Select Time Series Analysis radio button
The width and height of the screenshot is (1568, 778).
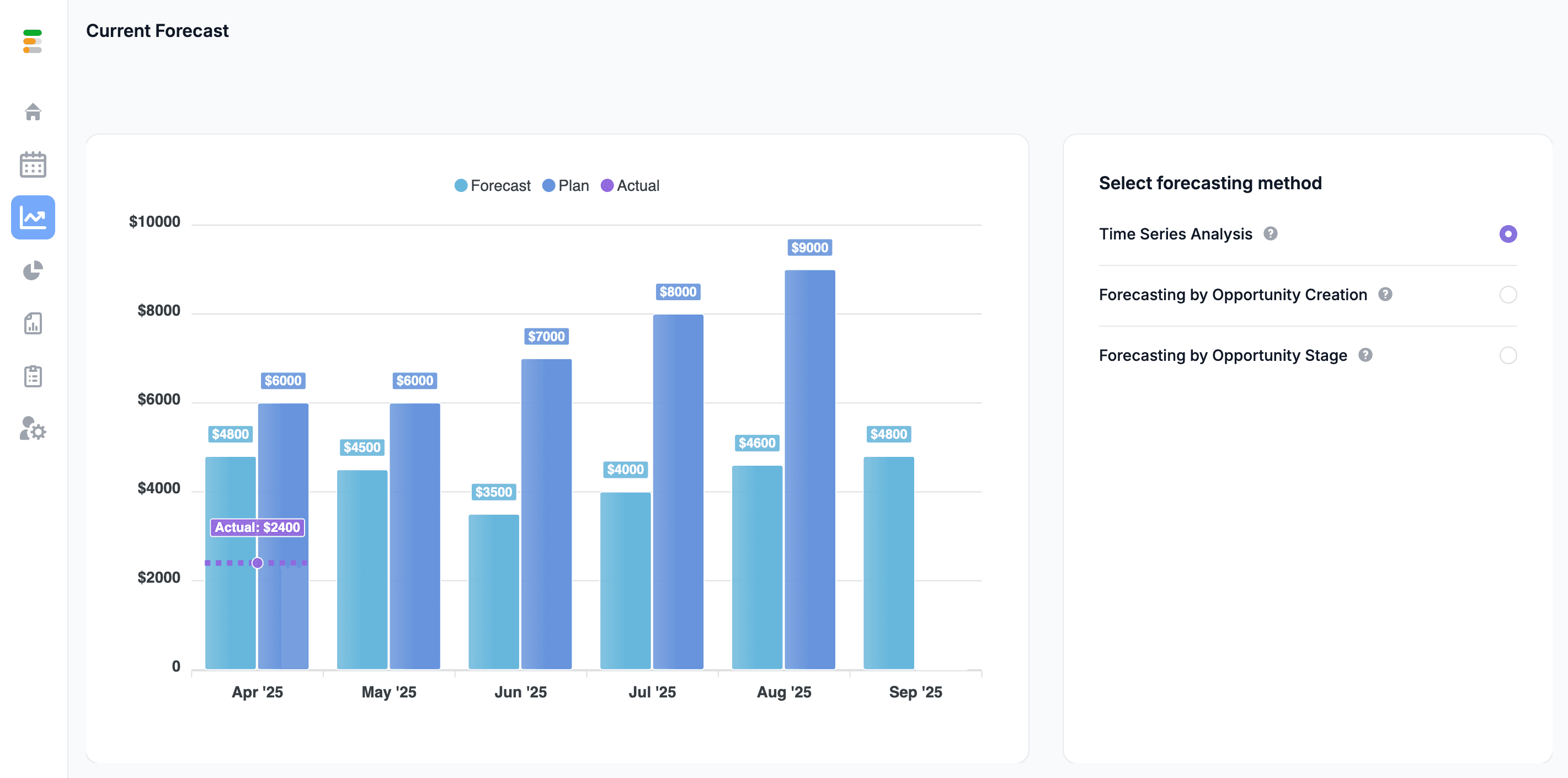point(1508,234)
